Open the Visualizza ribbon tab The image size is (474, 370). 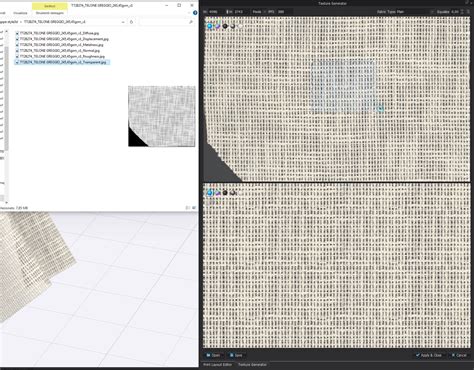(20, 13)
